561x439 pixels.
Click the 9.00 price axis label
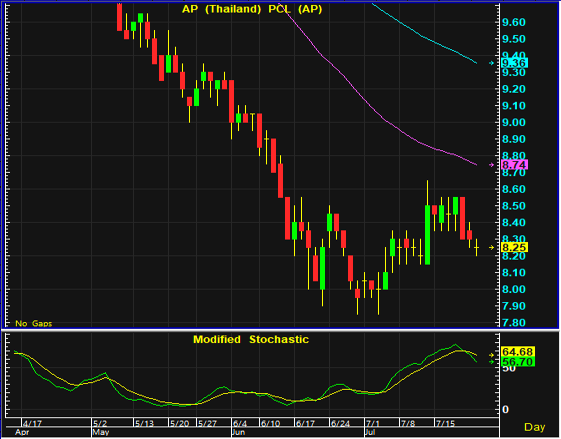coord(514,122)
